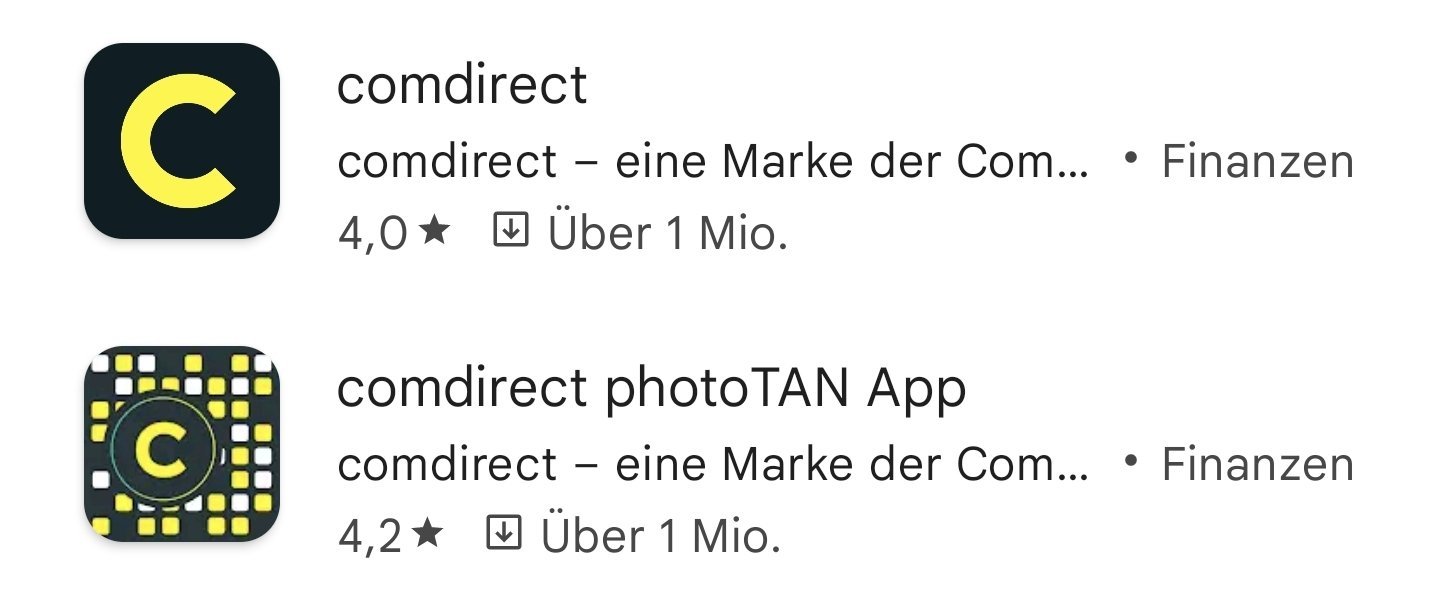Viewport: 1440px width, 603px height.
Task: Choose the Finanzen category on the comdirect row
Action: 1257,161
